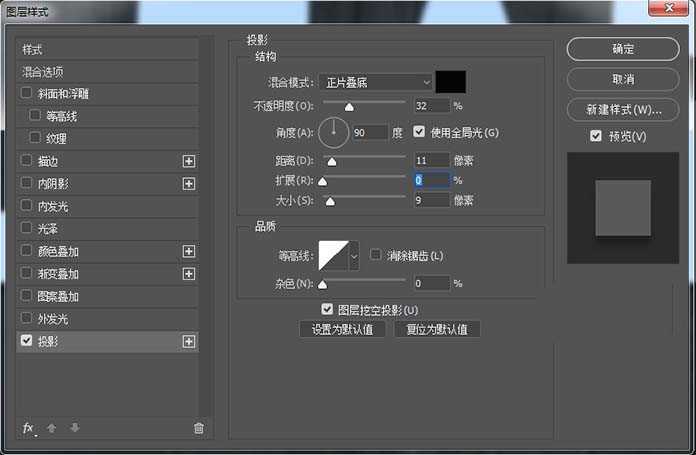Click the contour curve thumbnail
The image size is (696, 455).
(x=334, y=256)
